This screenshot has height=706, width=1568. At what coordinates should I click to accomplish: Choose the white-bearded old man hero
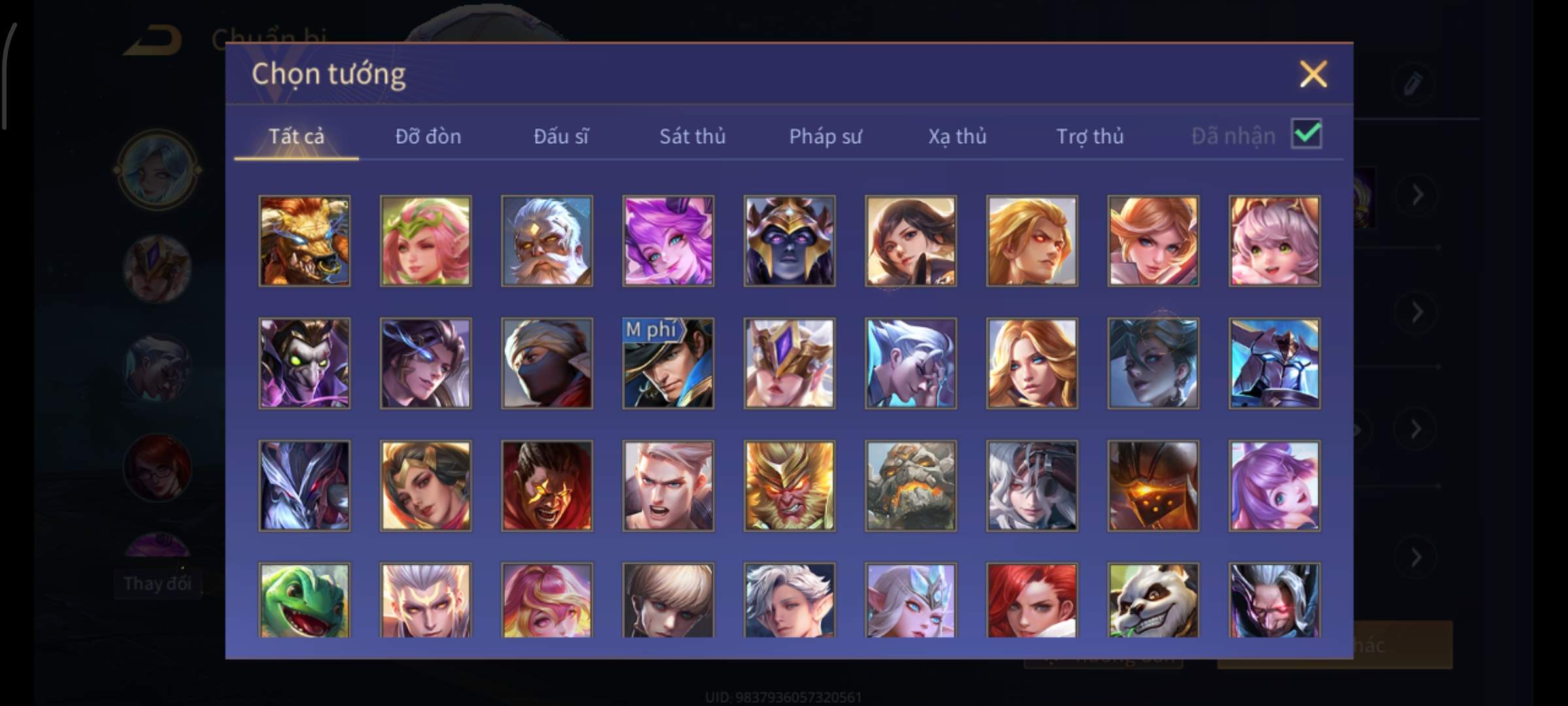[547, 241]
